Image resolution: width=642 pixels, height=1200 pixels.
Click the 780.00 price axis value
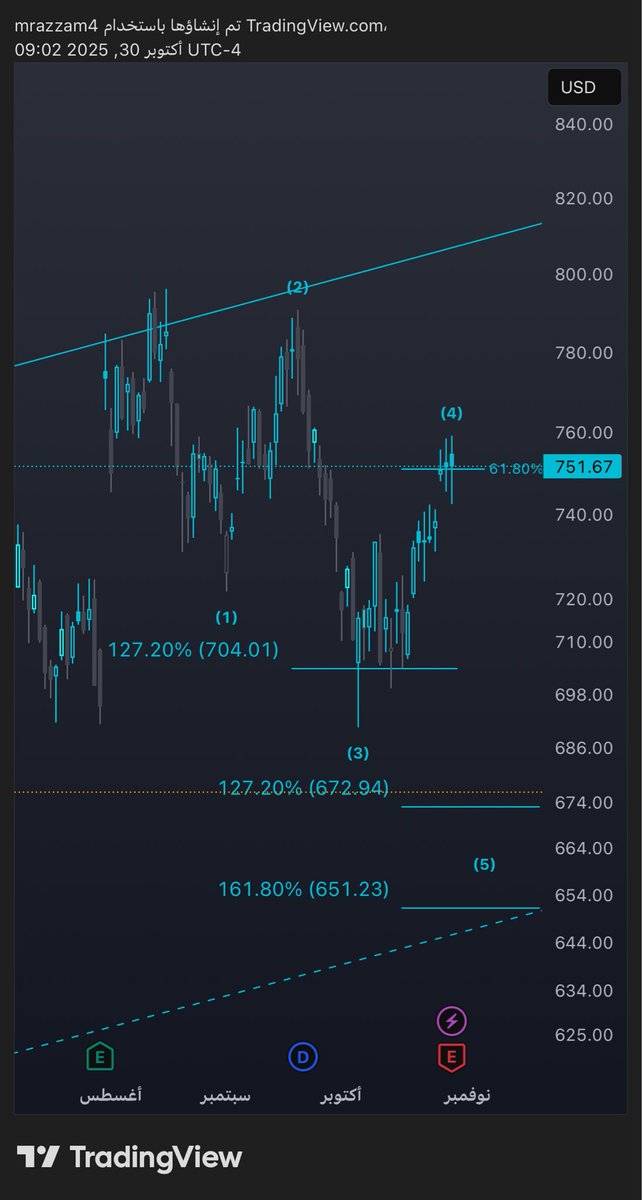point(583,353)
